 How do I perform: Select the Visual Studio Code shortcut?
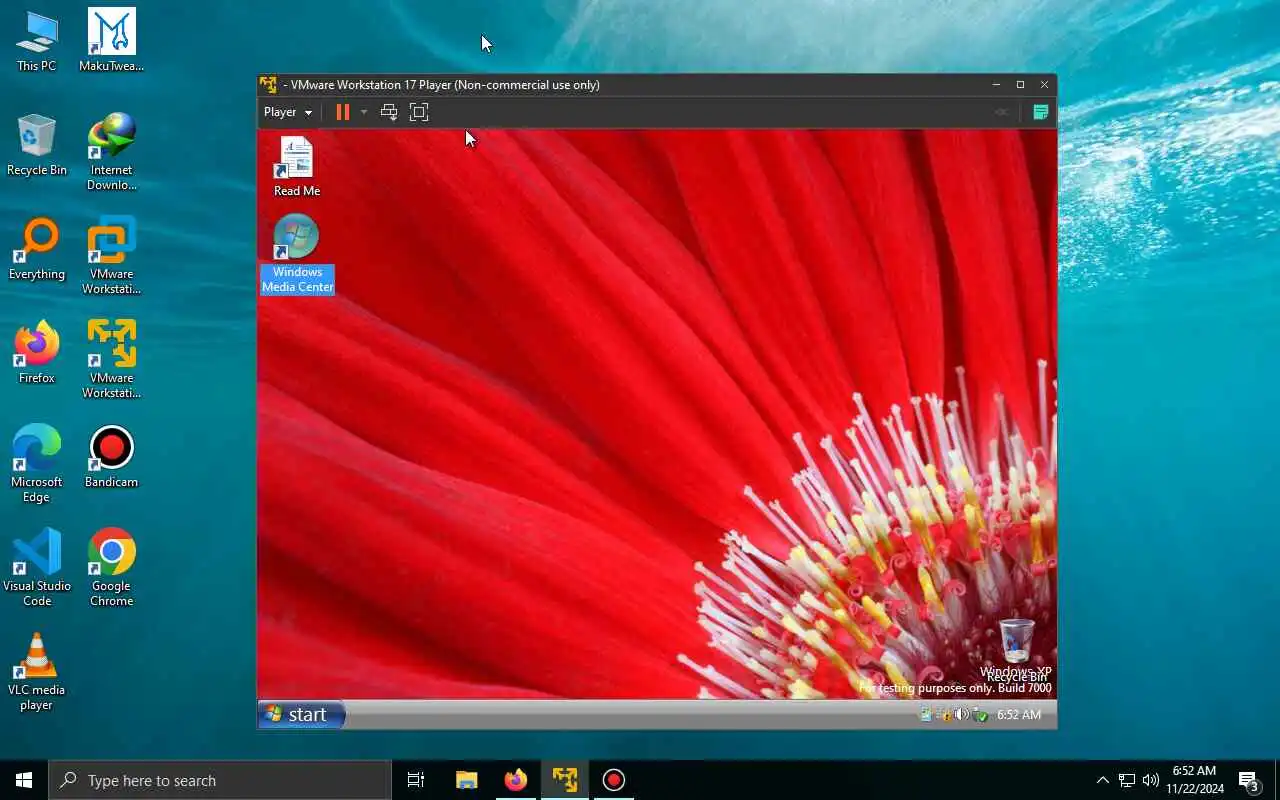[x=37, y=569]
